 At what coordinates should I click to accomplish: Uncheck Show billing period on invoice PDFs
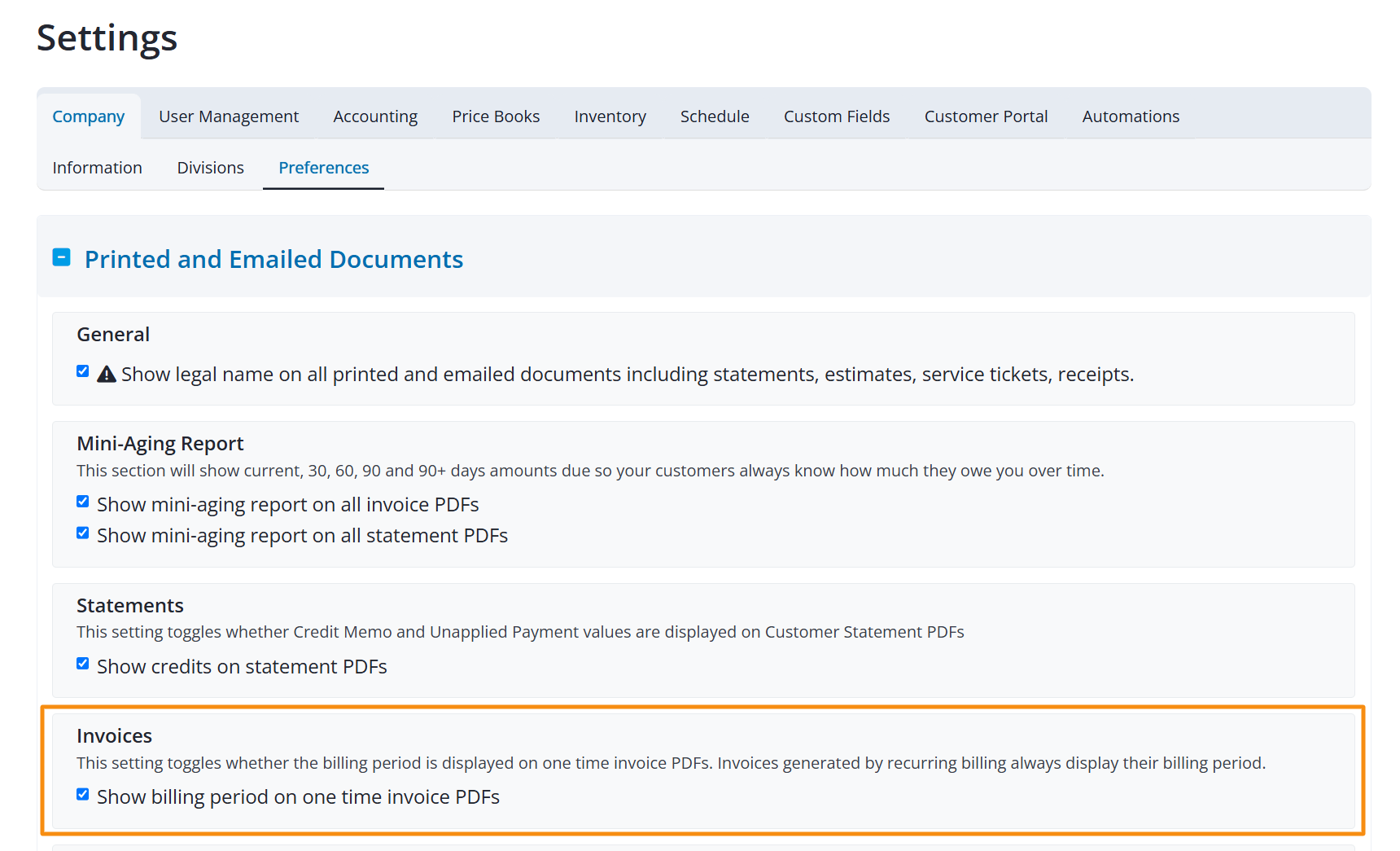(83, 794)
